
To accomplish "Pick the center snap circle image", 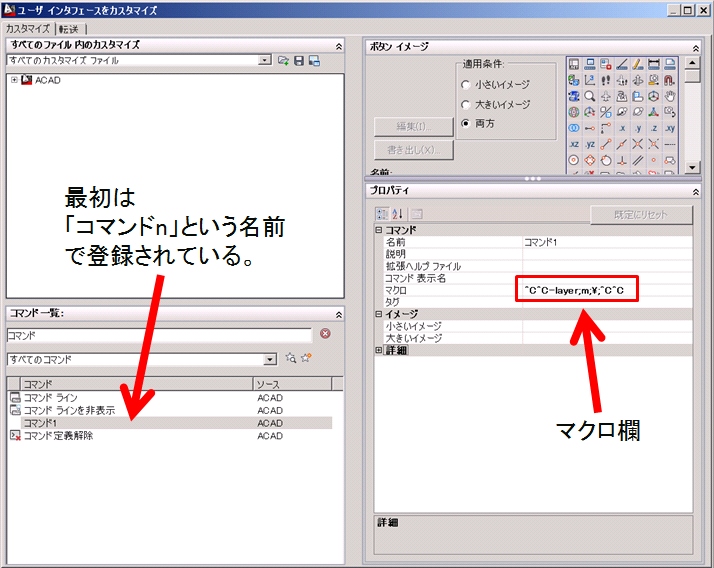I will coord(574,160).
